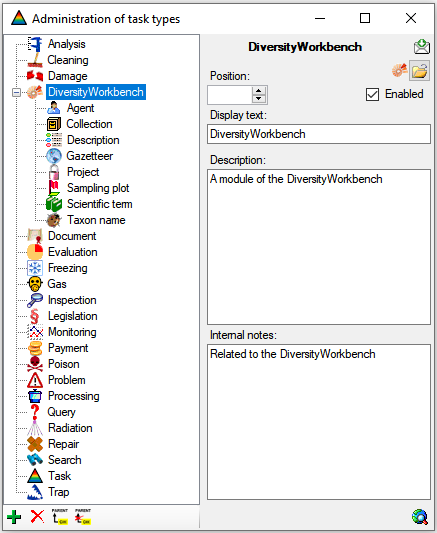Increase Position with the up spinner arrow

(259, 91)
